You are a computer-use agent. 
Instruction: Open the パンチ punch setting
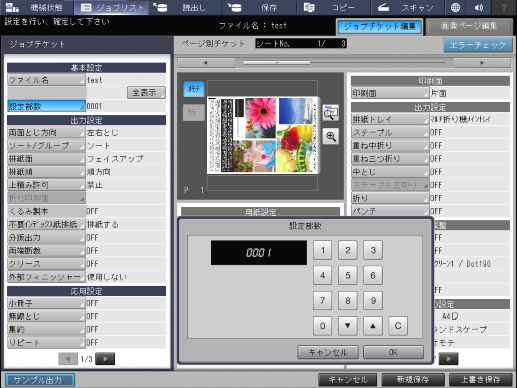(390, 211)
